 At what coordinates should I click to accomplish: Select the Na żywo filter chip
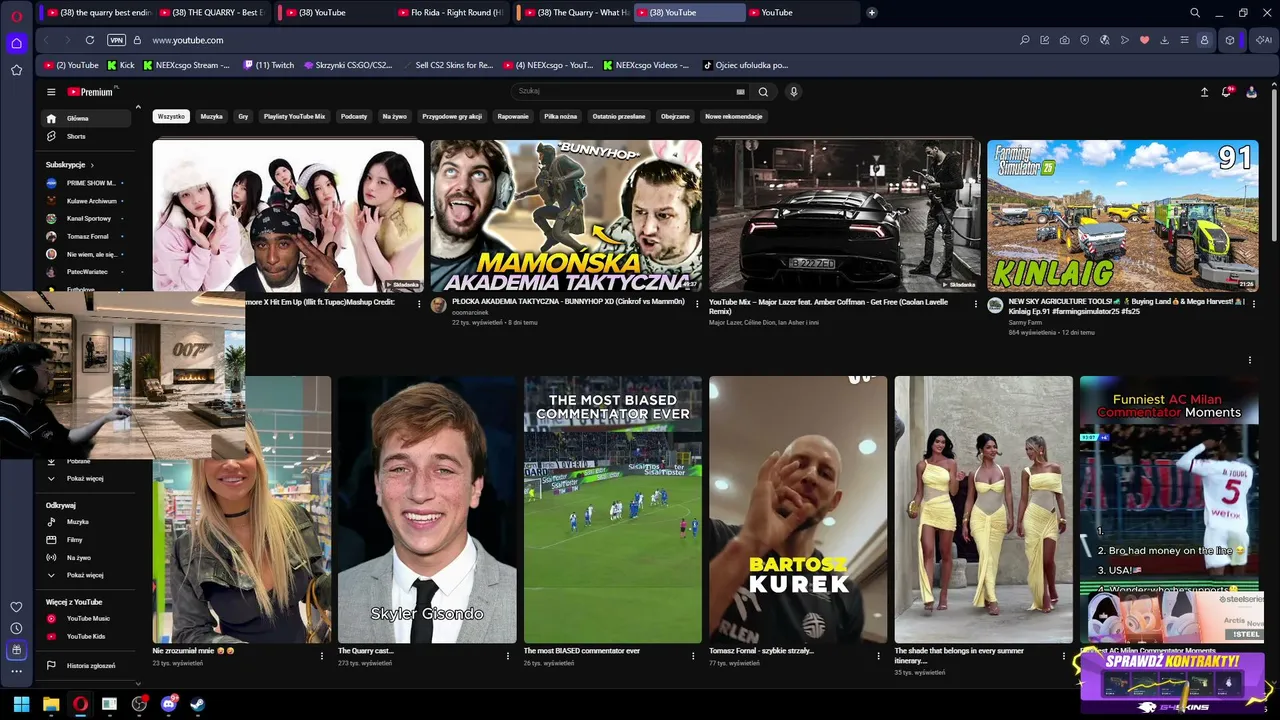[395, 116]
